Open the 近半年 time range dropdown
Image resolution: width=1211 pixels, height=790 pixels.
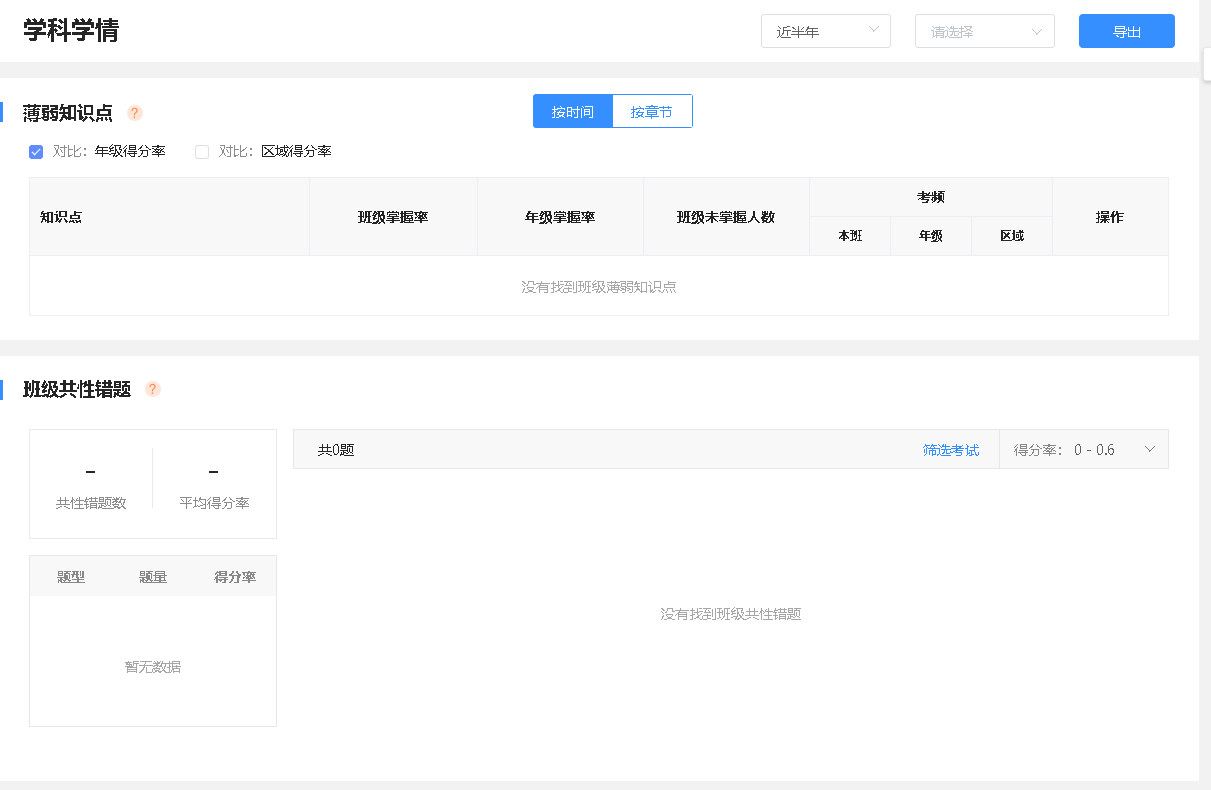pos(825,31)
